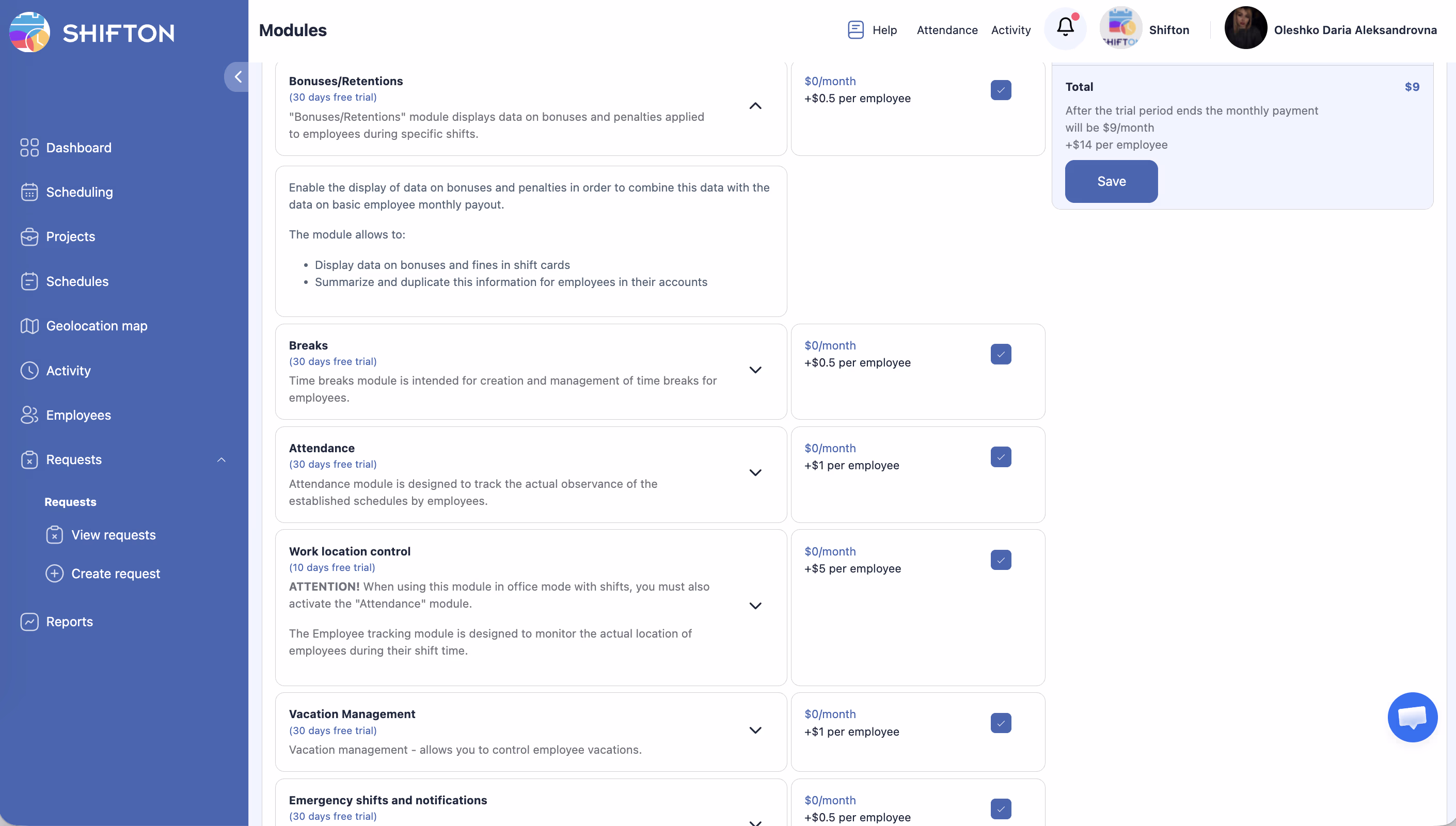1456x826 pixels.
Task: Click the notification bell icon
Action: [1065, 28]
